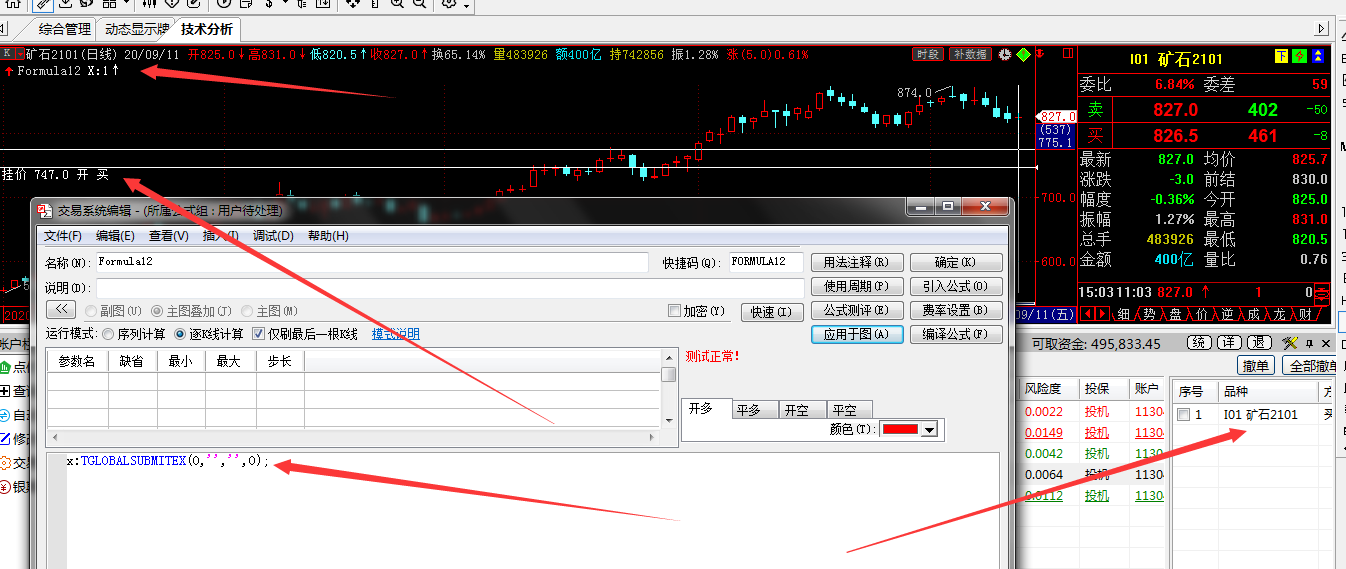The height and width of the screenshot is (569, 1346).
Task: Click the red scroll icon beside the tick row
Action: pos(1322,294)
